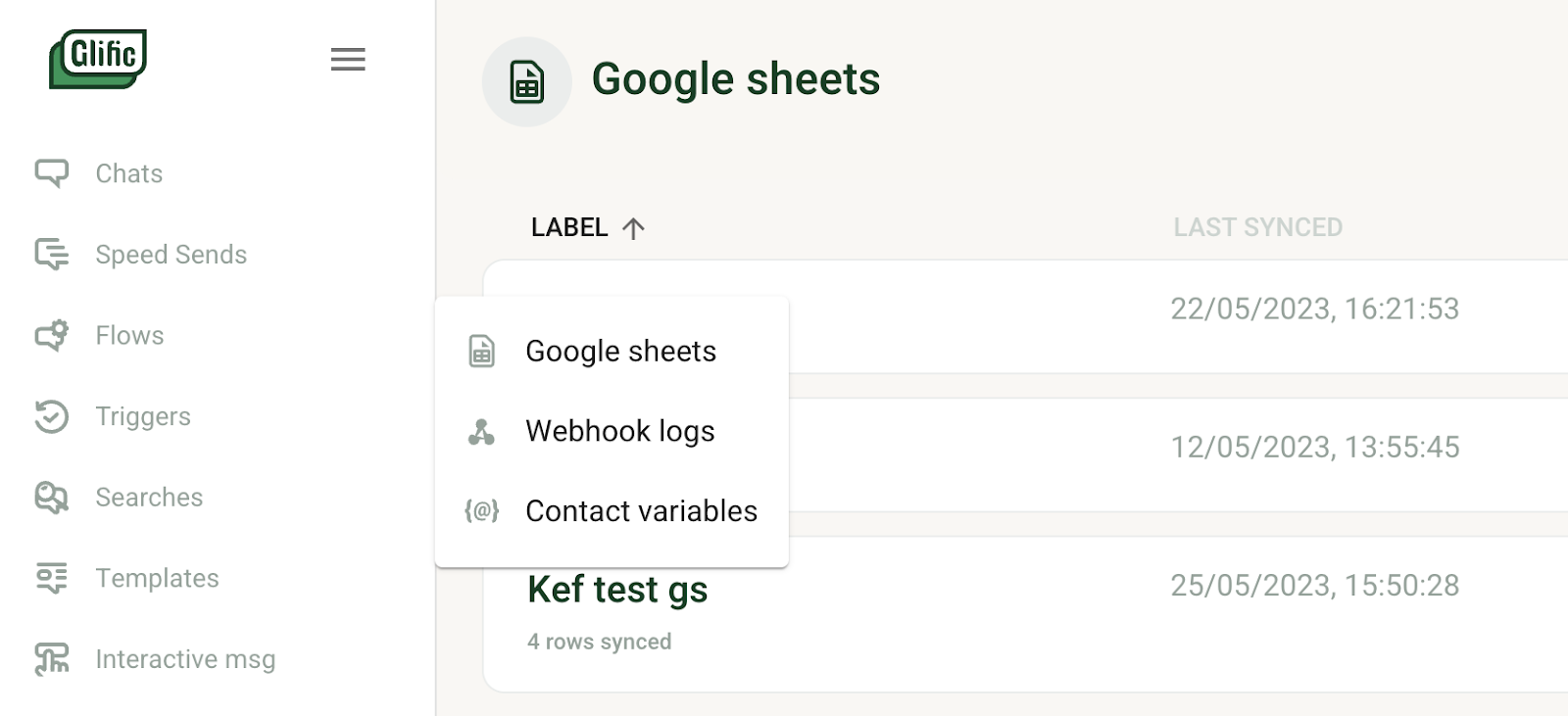Navigate to Interactive msg section
This screenshot has width=1568, height=716.
click(x=185, y=659)
